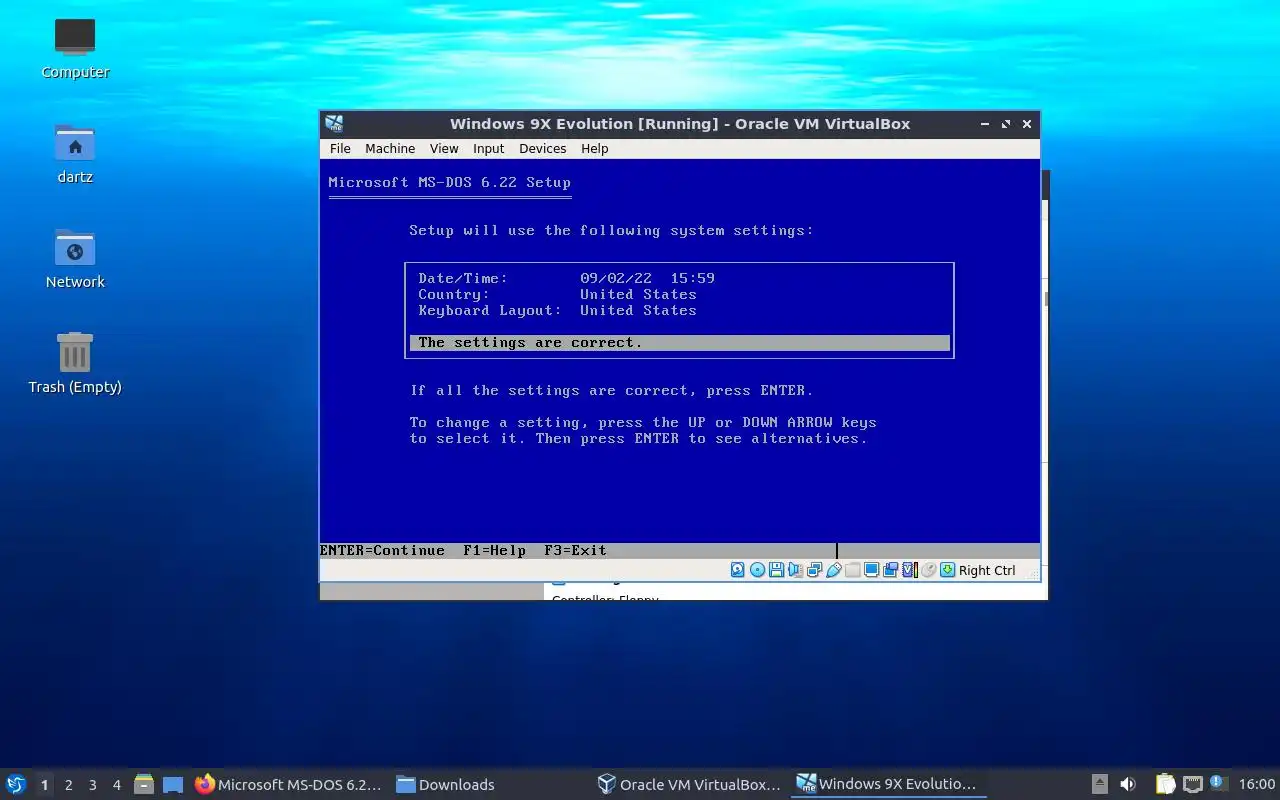The width and height of the screenshot is (1280, 800).
Task: Open the network tray icon
Action: (x=1192, y=784)
